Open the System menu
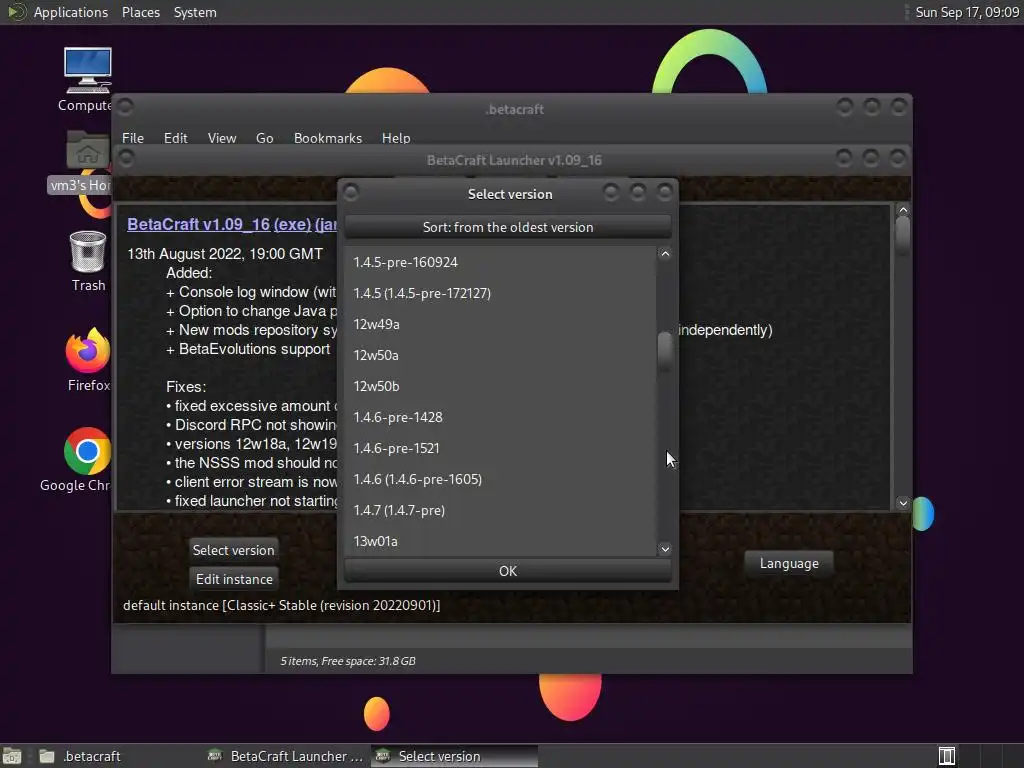The height and width of the screenshot is (768, 1024). coord(195,12)
